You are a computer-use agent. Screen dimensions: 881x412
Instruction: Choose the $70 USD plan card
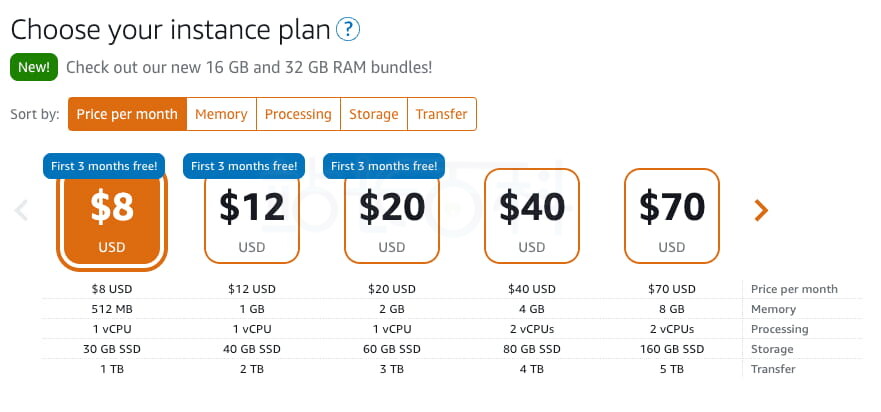tap(672, 216)
